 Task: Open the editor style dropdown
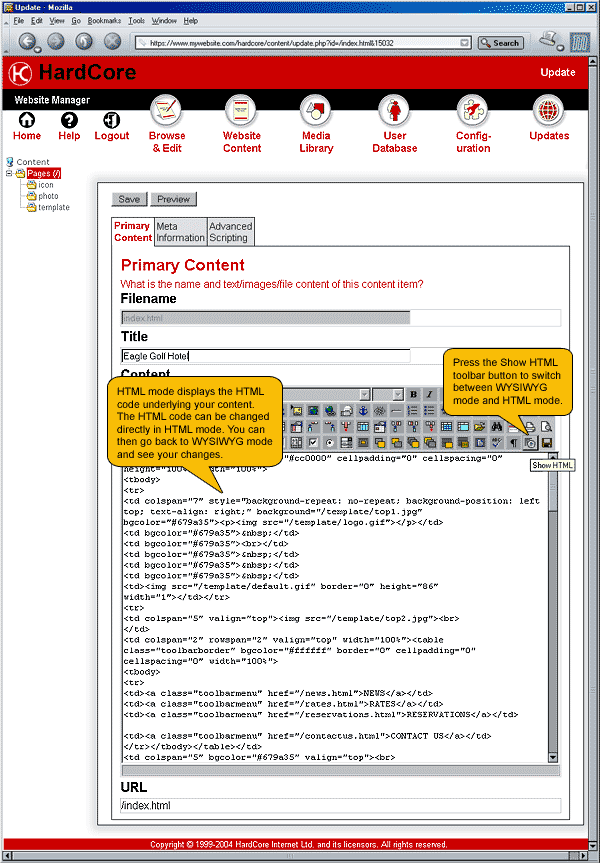pos(364,394)
